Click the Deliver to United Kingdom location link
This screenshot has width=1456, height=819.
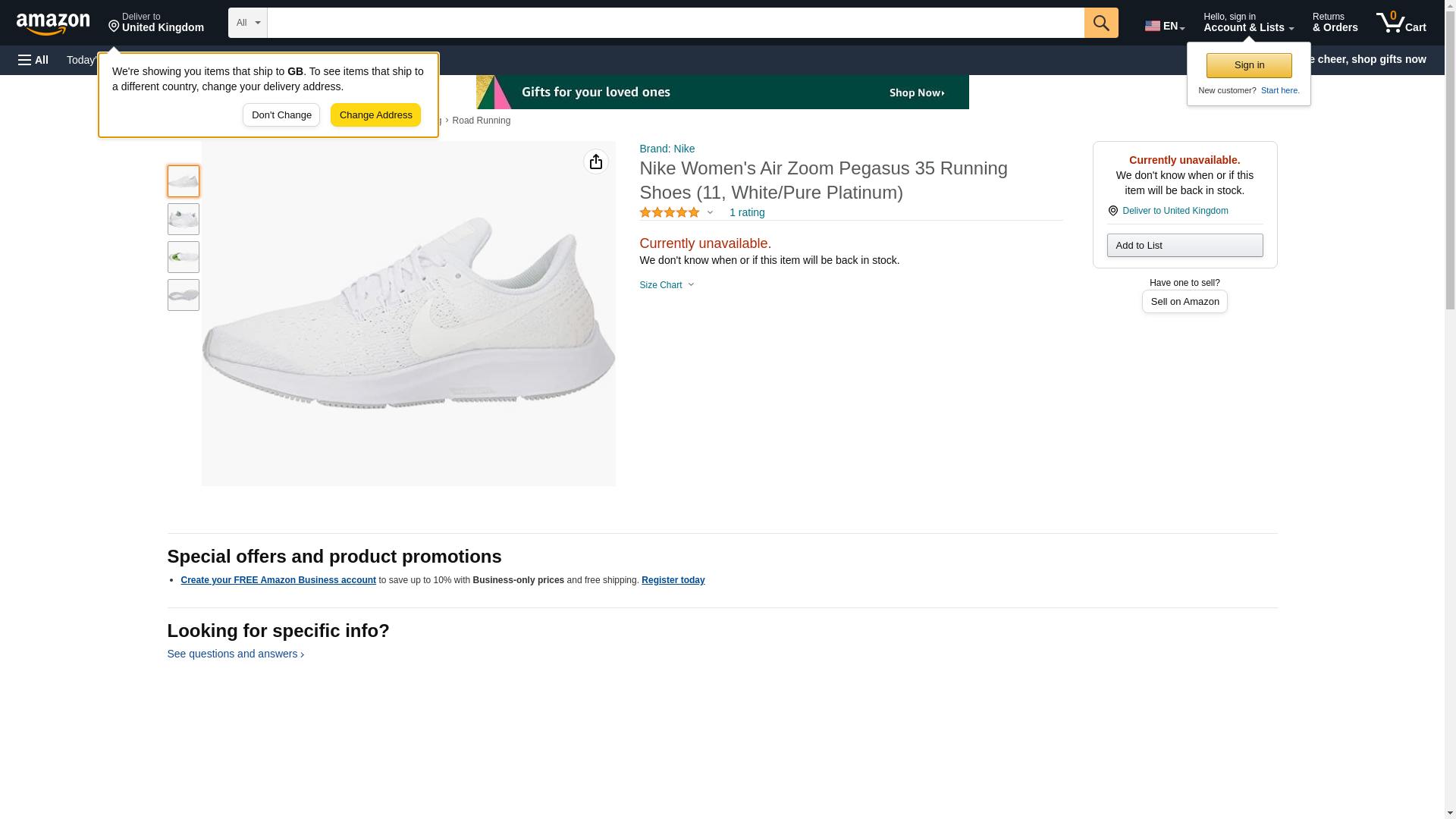point(155,23)
